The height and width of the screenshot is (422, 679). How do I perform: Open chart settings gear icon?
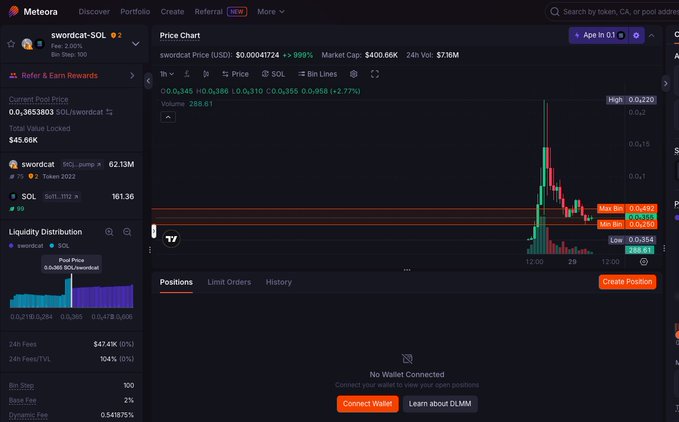pyautogui.click(x=353, y=74)
